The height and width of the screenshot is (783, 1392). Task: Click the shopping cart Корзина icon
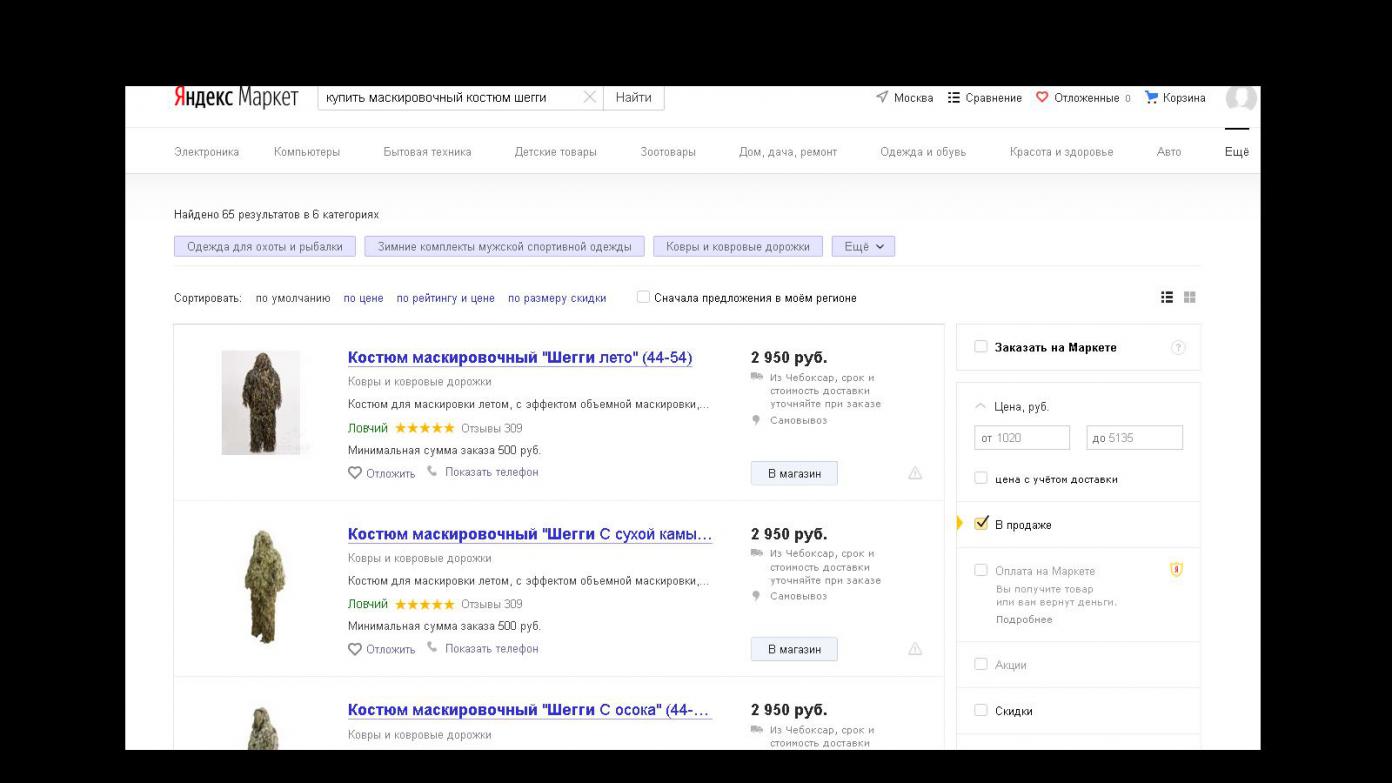coord(1151,98)
